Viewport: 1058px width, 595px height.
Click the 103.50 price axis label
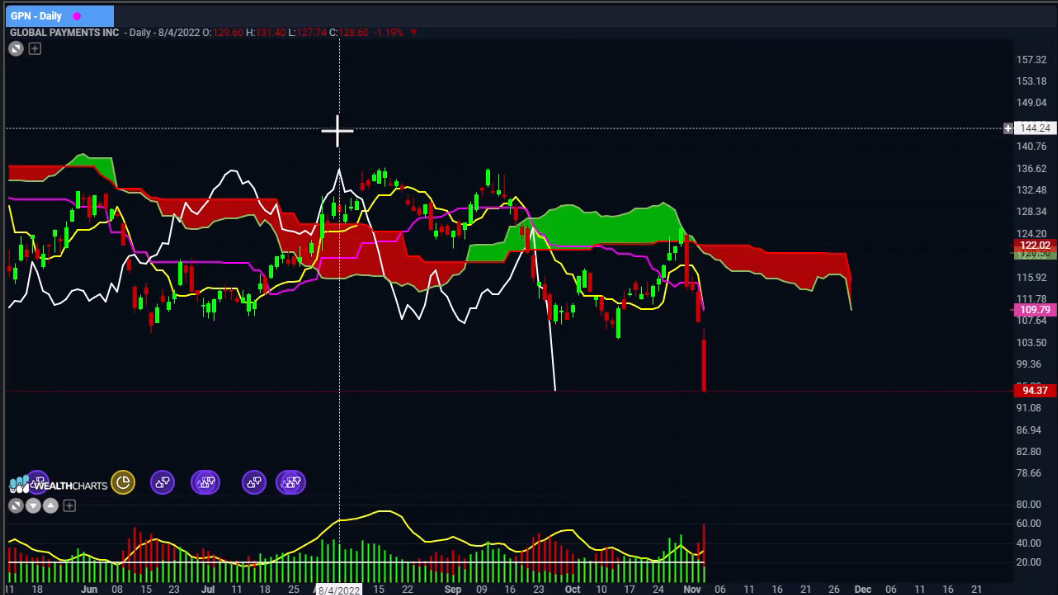coord(1032,343)
